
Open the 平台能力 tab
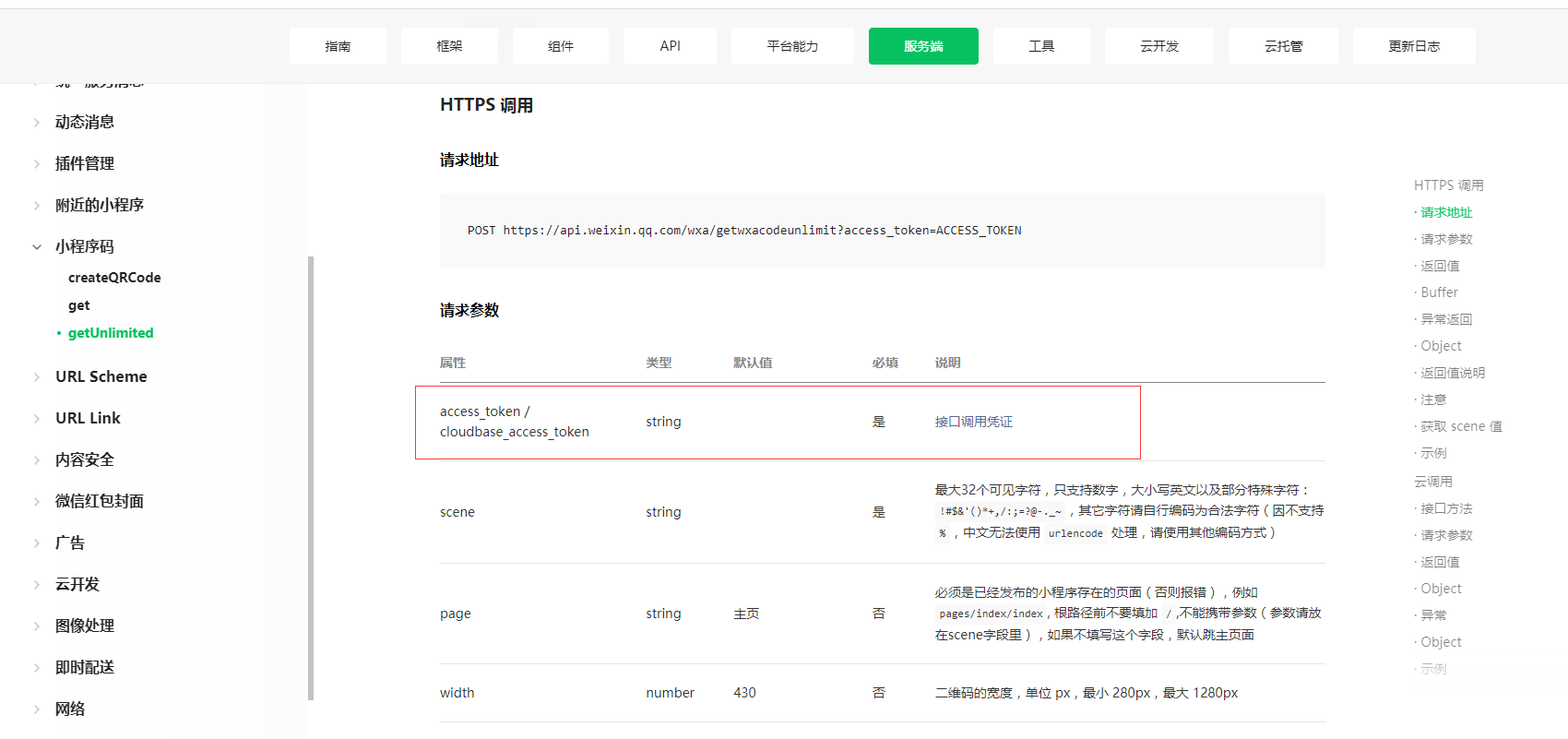(x=792, y=46)
